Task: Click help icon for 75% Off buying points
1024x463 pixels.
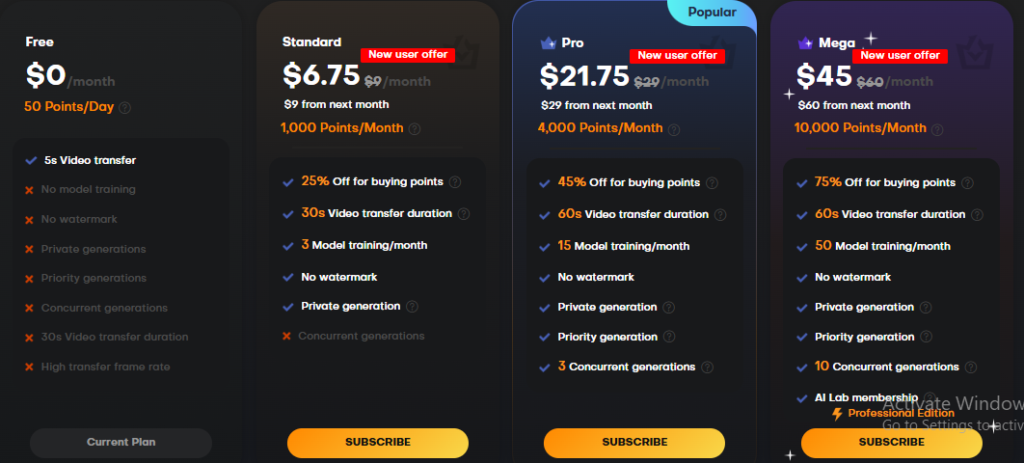Action: 968,183
